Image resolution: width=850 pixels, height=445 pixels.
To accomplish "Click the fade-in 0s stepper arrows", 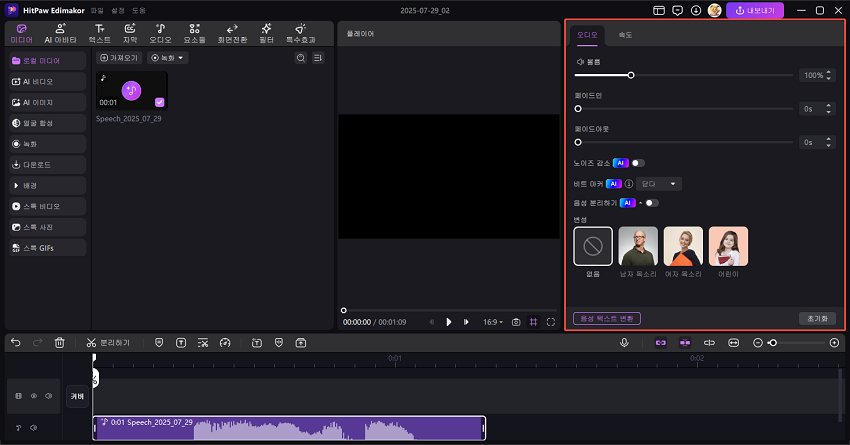I will tap(828, 109).
